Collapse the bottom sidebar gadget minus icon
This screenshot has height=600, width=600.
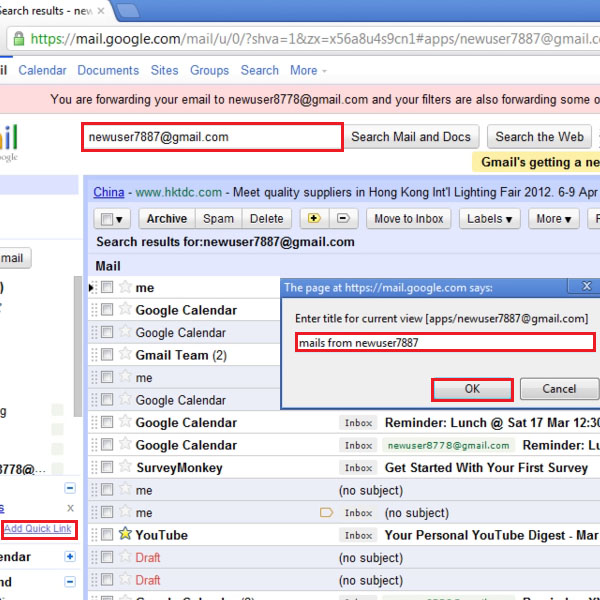(70, 582)
